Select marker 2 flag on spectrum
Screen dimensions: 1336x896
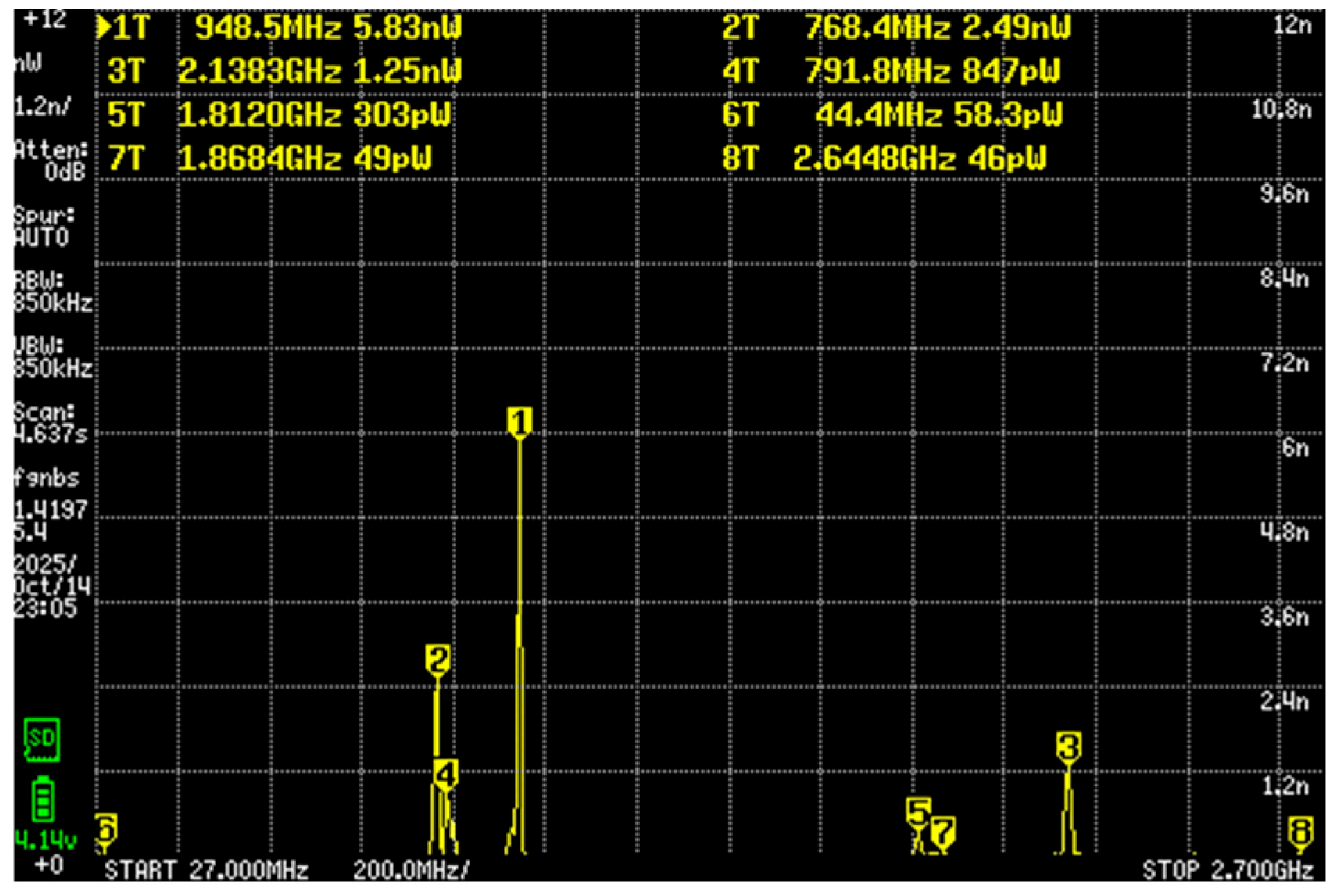[x=437, y=659]
